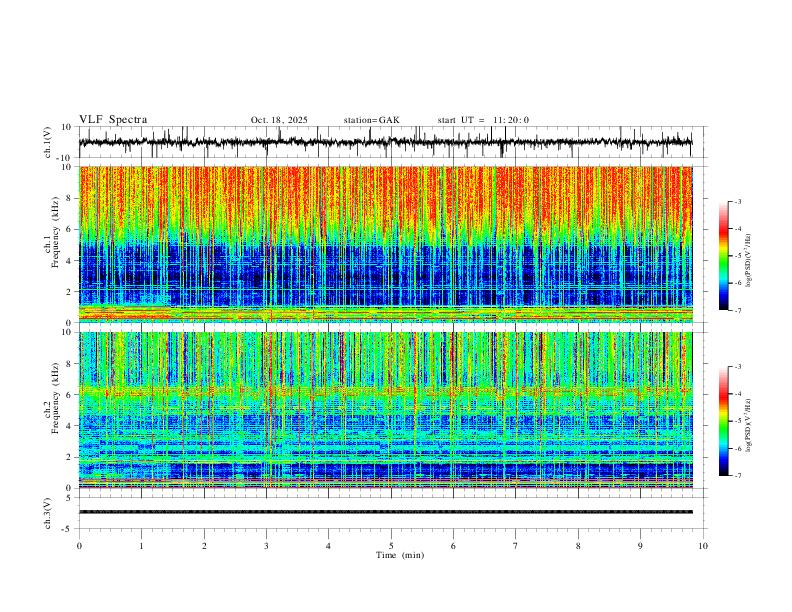This screenshot has width=792, height=612.
Task: Click the log(PSD) label beside ch.1 color bar
Action: [748, 260]
